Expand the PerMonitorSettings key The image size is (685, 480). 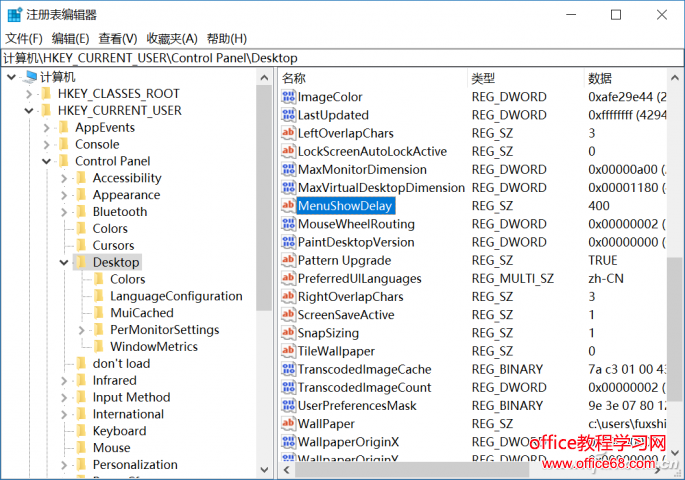tap(81, 330)
